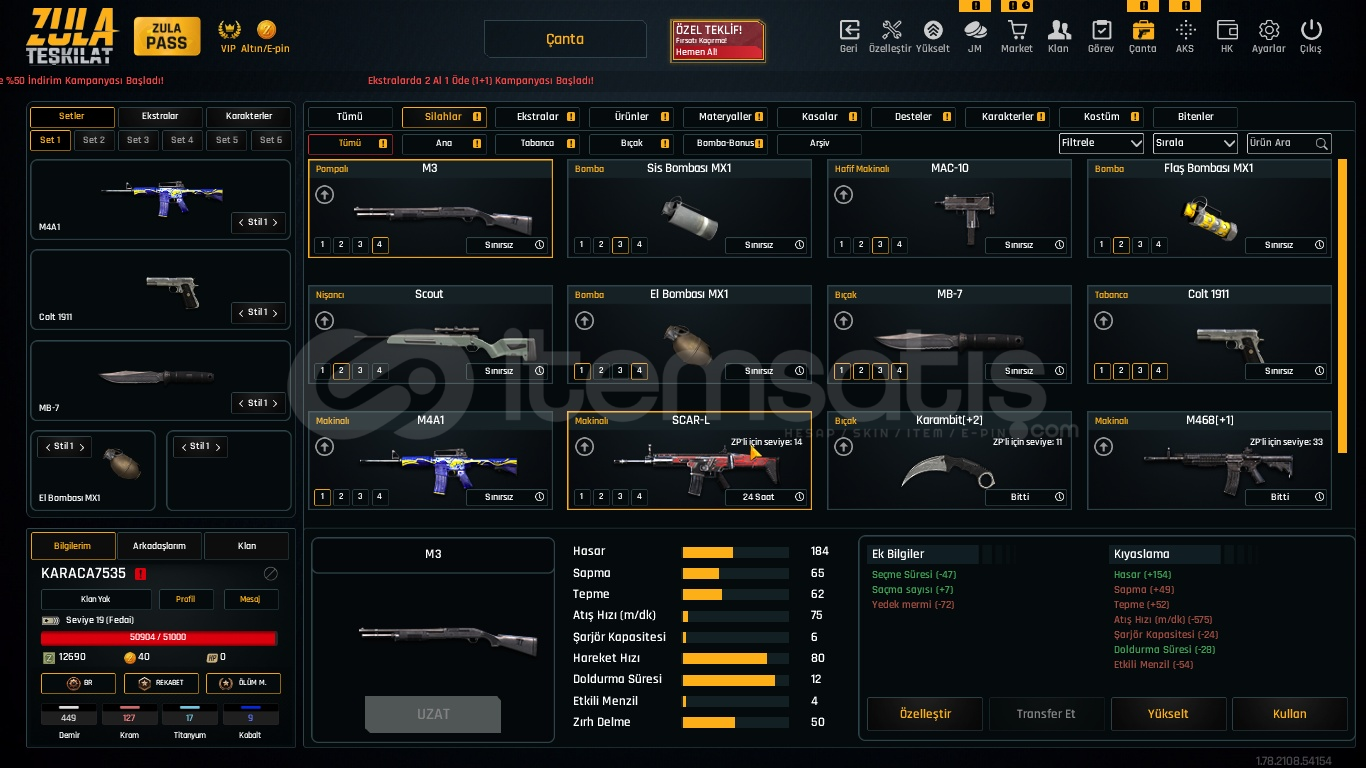
Task: Go back using the Geri icon
Action: click(849, 30)
